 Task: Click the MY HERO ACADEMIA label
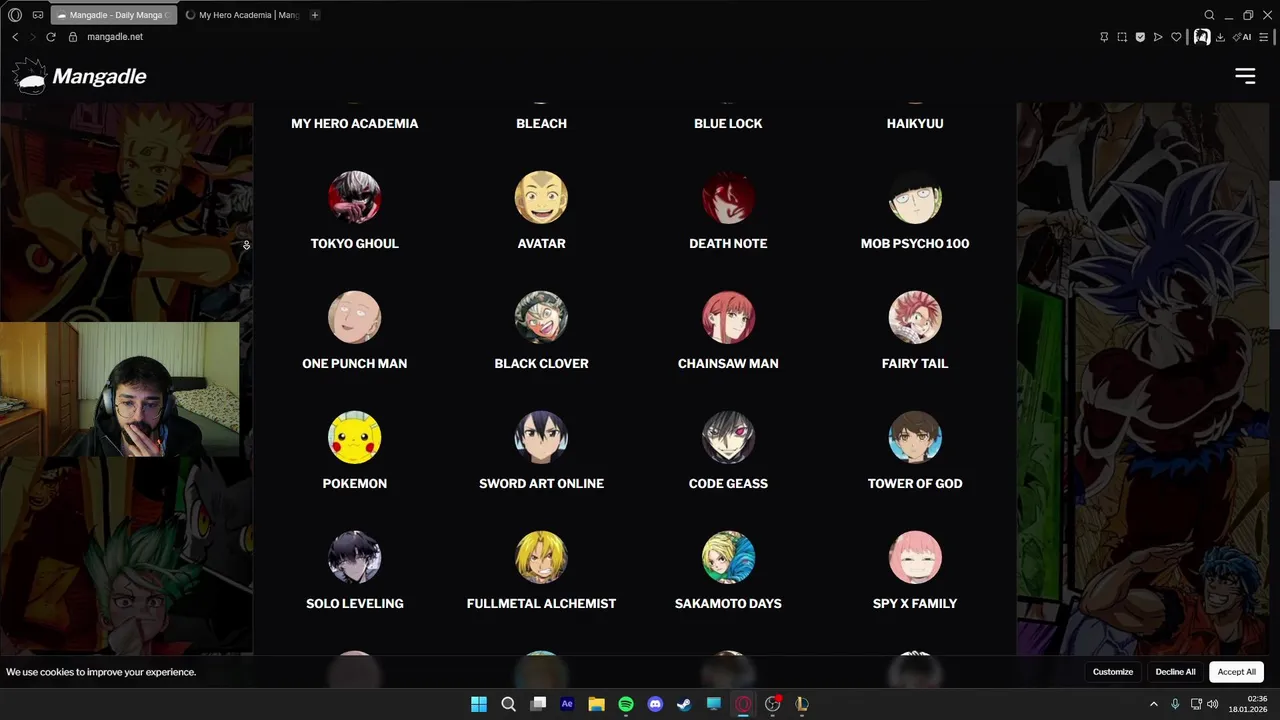pyautogui.click(x=354, y=124)
